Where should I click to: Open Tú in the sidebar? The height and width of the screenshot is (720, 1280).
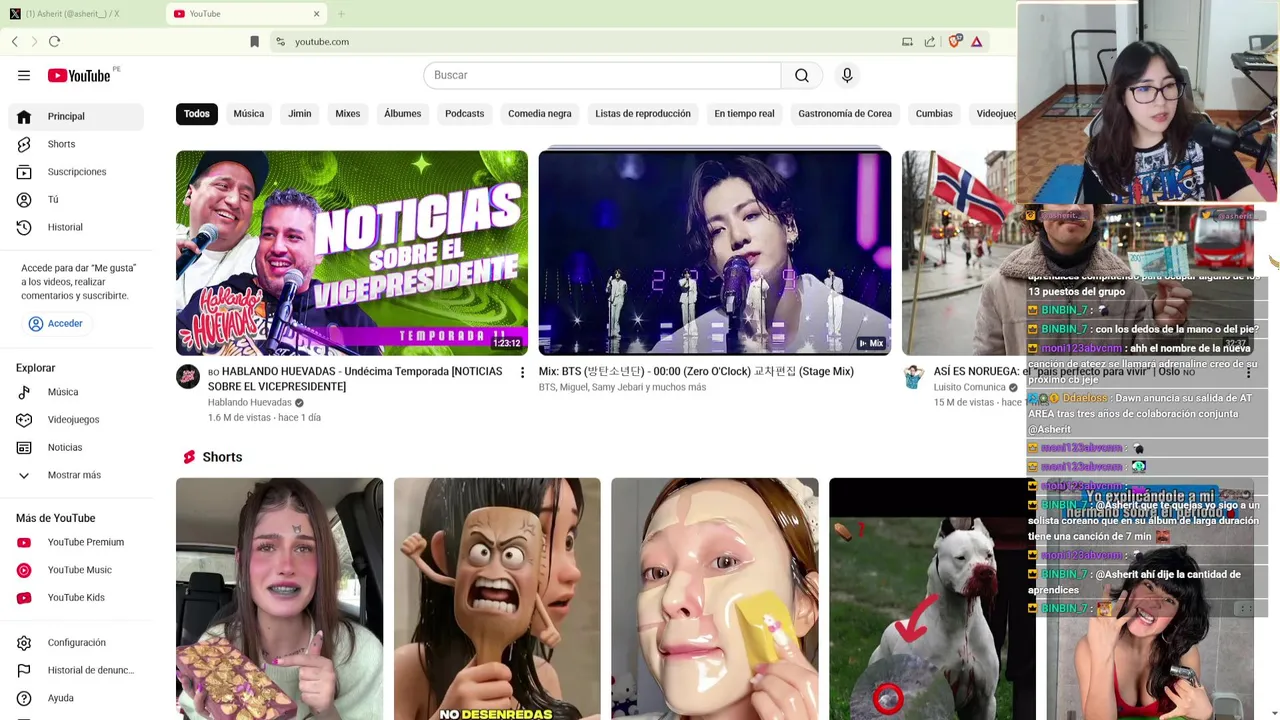(x=76, y=199)
